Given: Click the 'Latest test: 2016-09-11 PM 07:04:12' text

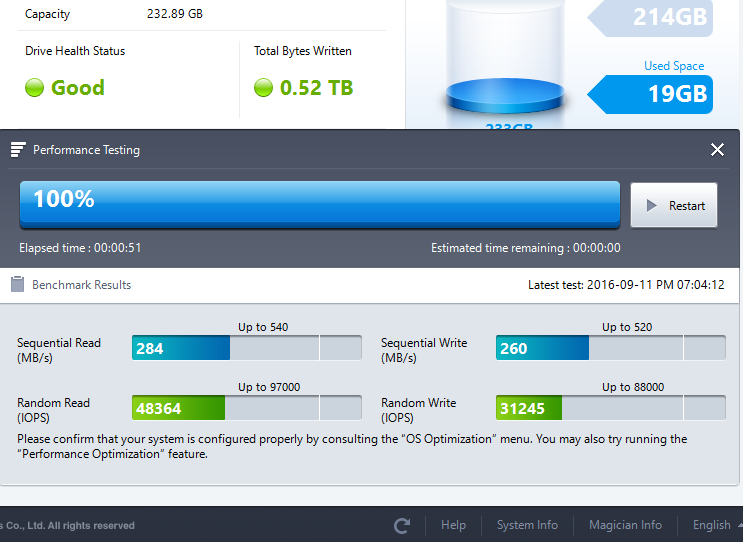Looking at the screenshot, I should tap(626, 285).
